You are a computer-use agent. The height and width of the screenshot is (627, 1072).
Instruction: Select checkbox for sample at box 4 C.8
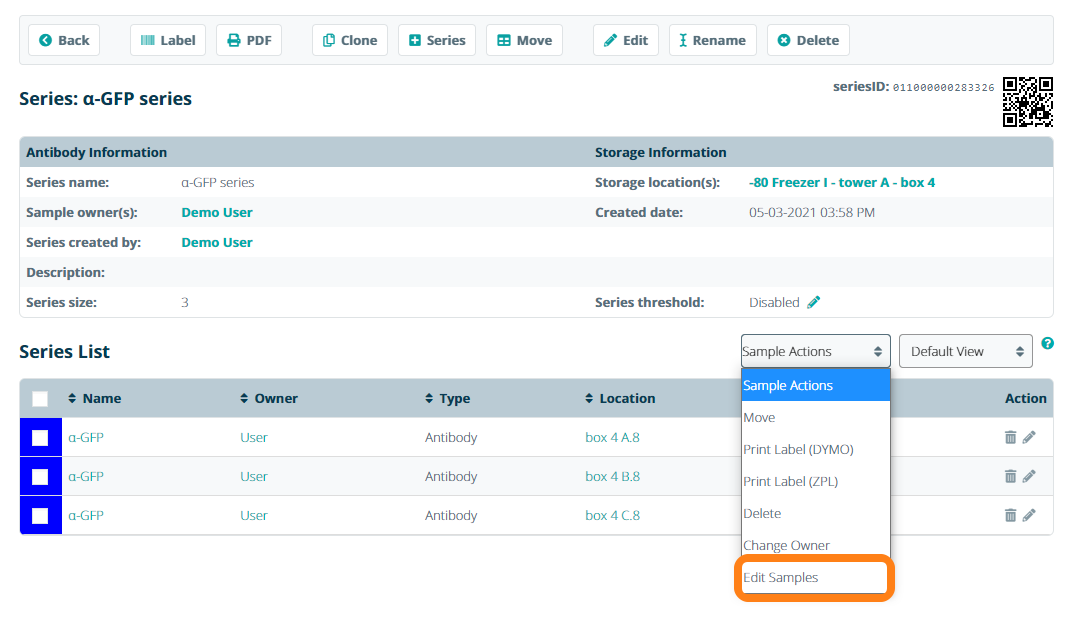(x=40, y=515)
